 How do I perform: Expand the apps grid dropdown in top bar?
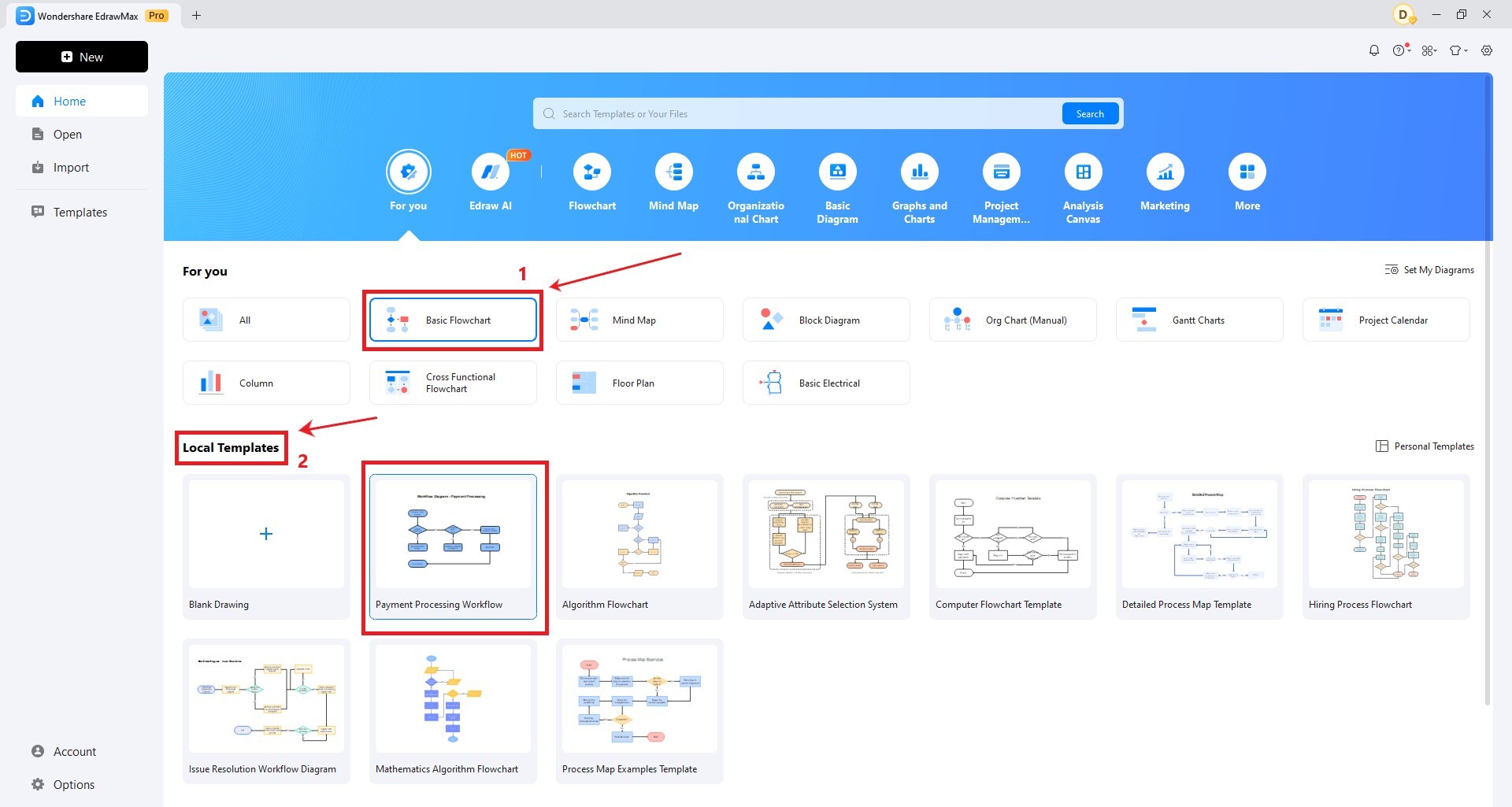click(1429, 50)
